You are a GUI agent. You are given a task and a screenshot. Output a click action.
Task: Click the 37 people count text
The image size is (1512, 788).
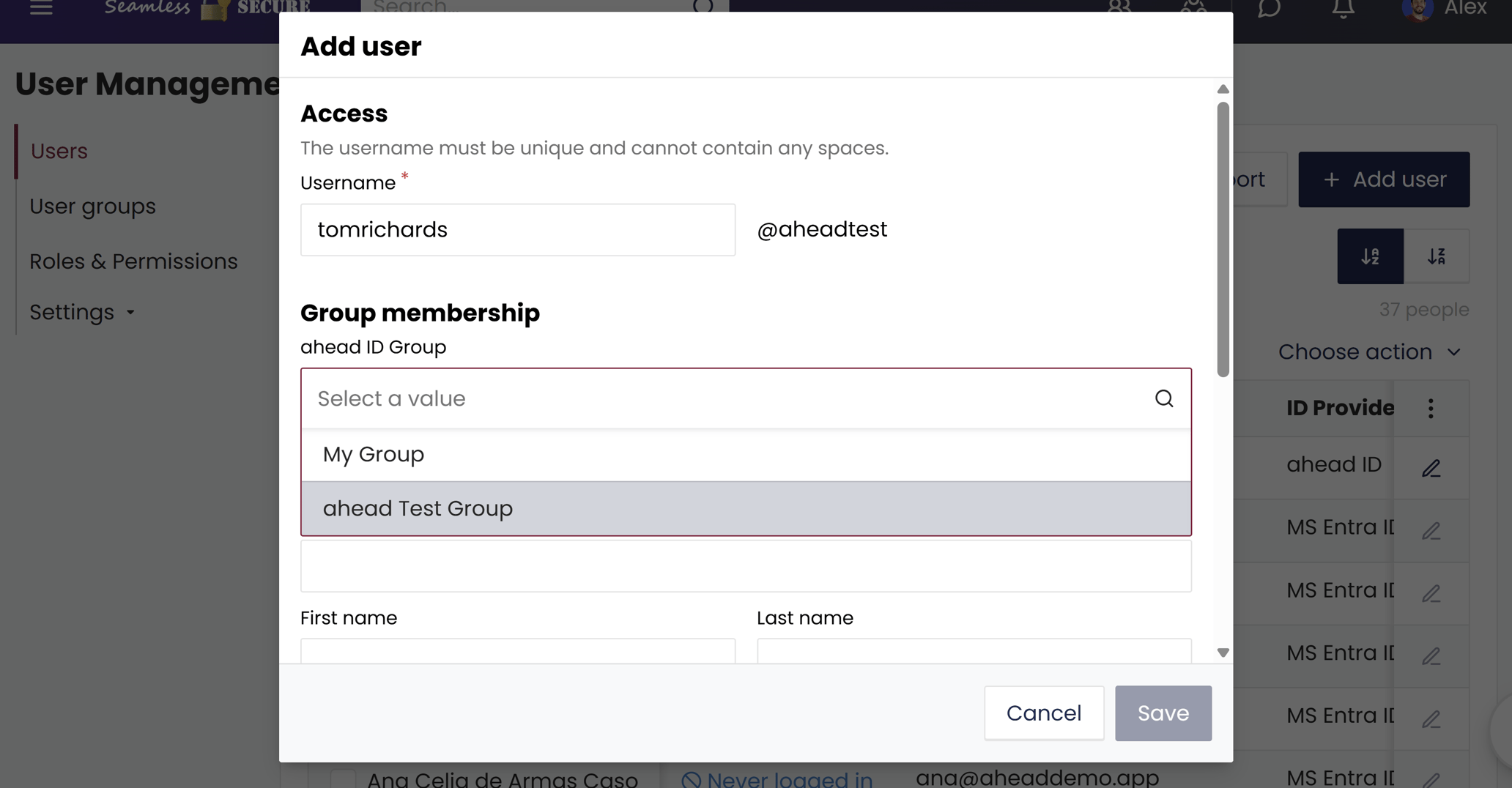pyautogui.click(x=1423, y=310)
